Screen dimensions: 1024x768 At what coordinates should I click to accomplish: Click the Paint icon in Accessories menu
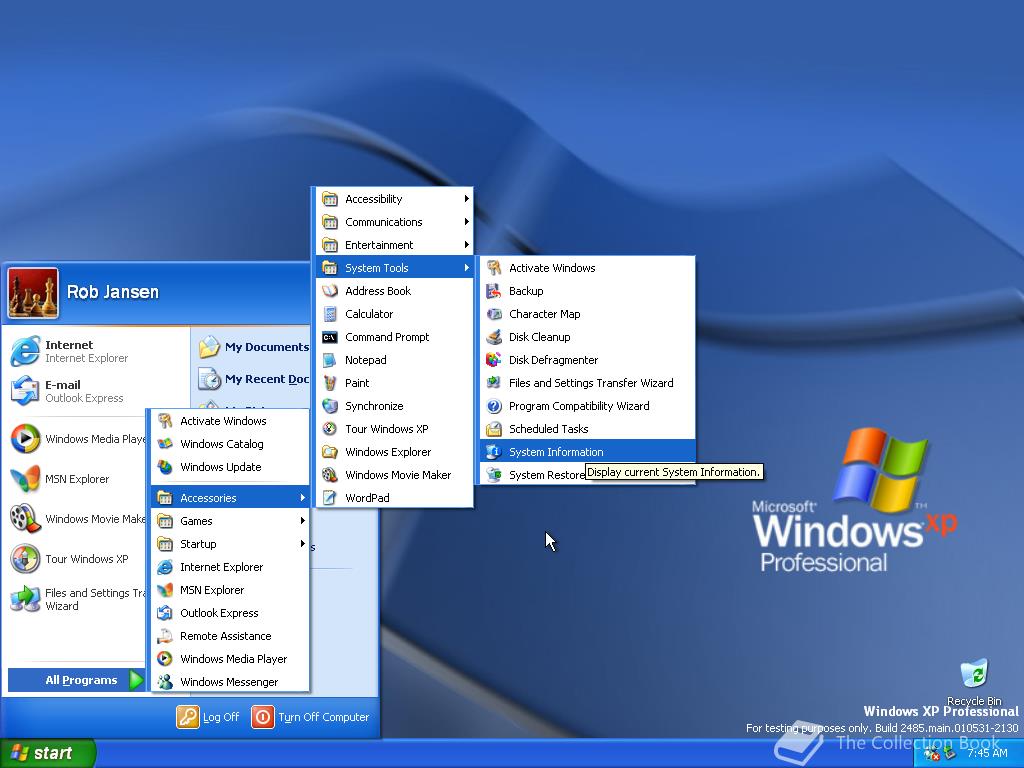click(330, 383)
